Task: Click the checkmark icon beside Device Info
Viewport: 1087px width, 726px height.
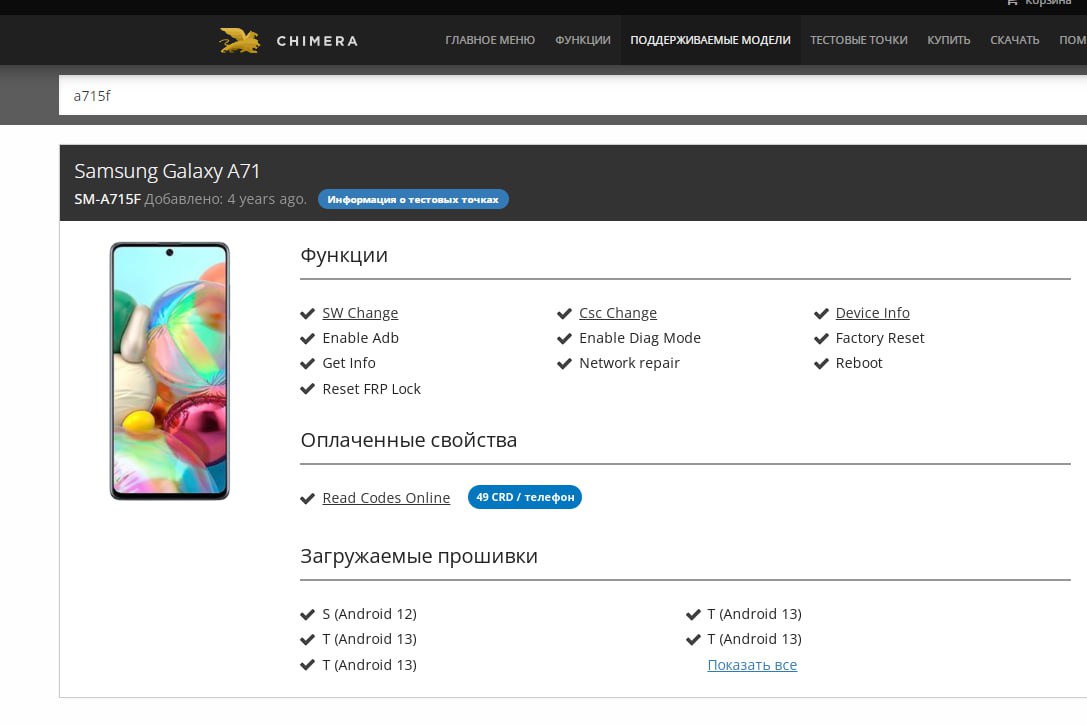Action: [x=821, y=313]
